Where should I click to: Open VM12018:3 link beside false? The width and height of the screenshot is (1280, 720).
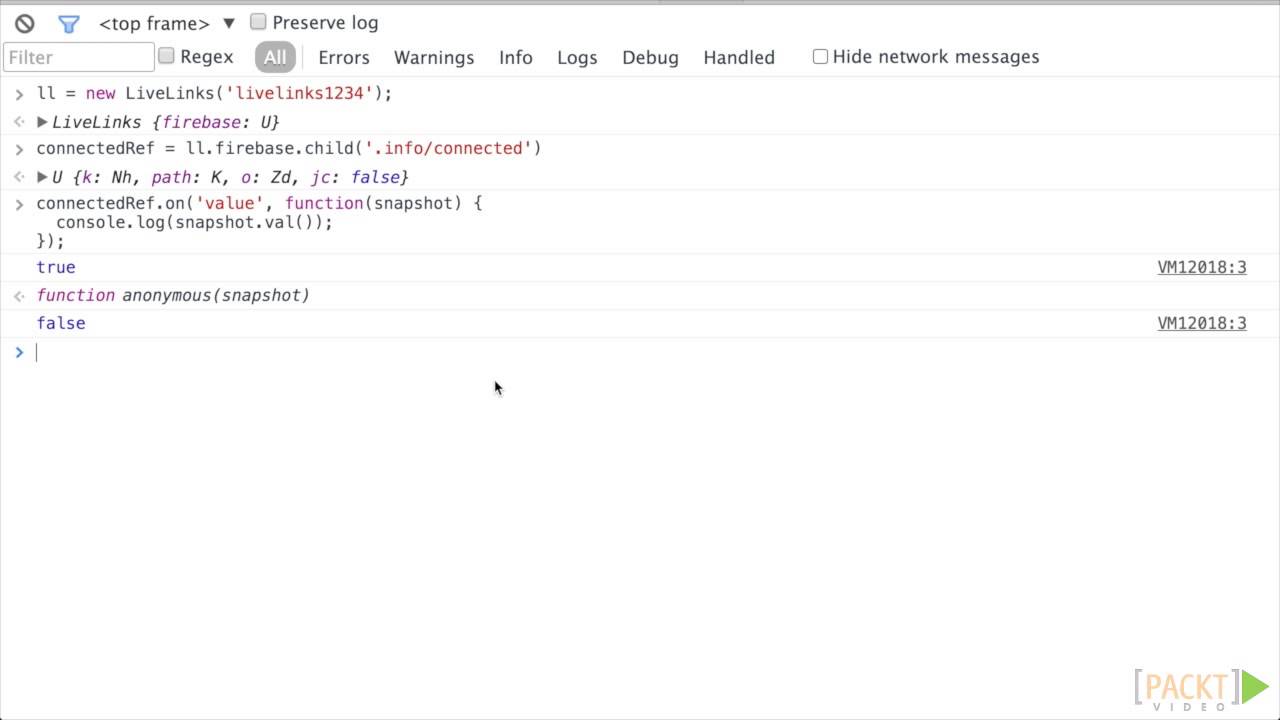(x=1202, y=323)
